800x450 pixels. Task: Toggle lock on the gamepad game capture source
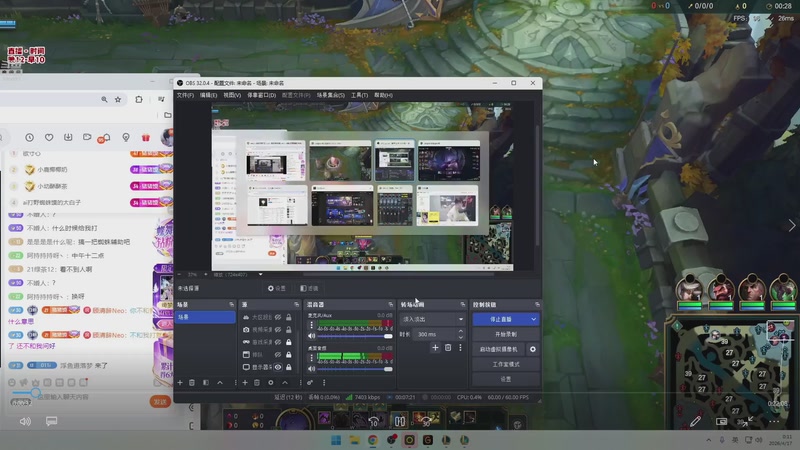[x=289, y=342]
